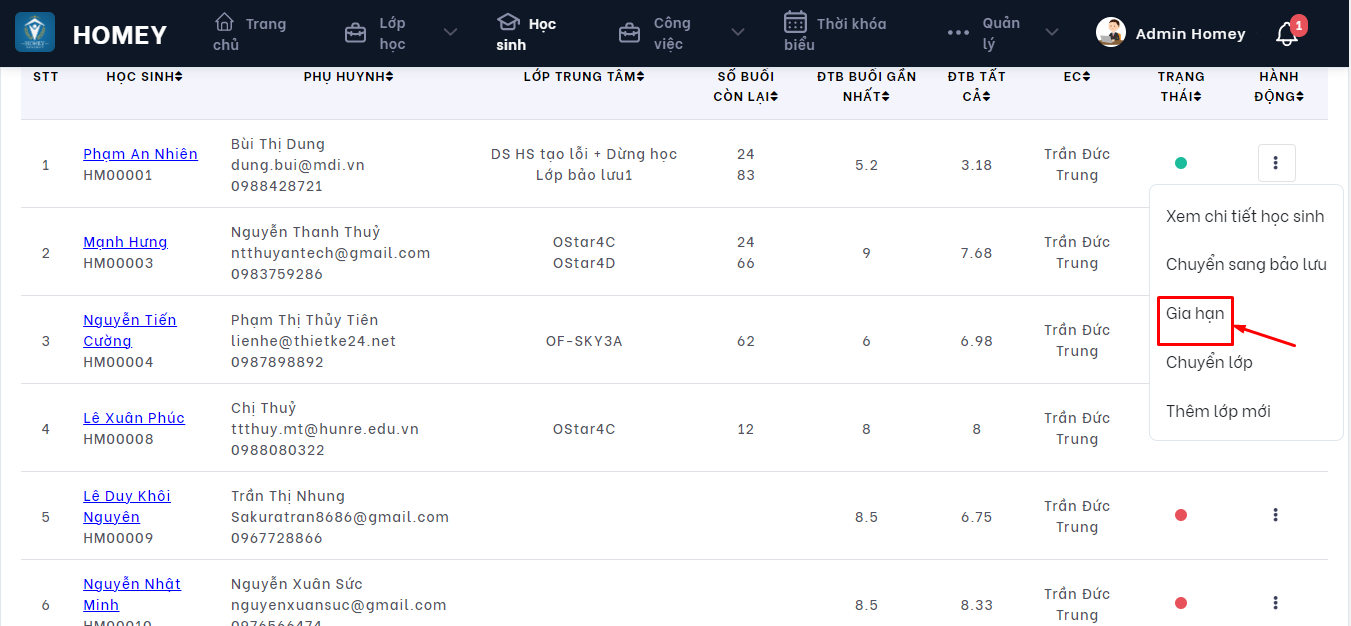Expand the Lớp học dropdown menu
Image resolution: width=1351 pixels, height=626 pixels.
pos(450,33)
